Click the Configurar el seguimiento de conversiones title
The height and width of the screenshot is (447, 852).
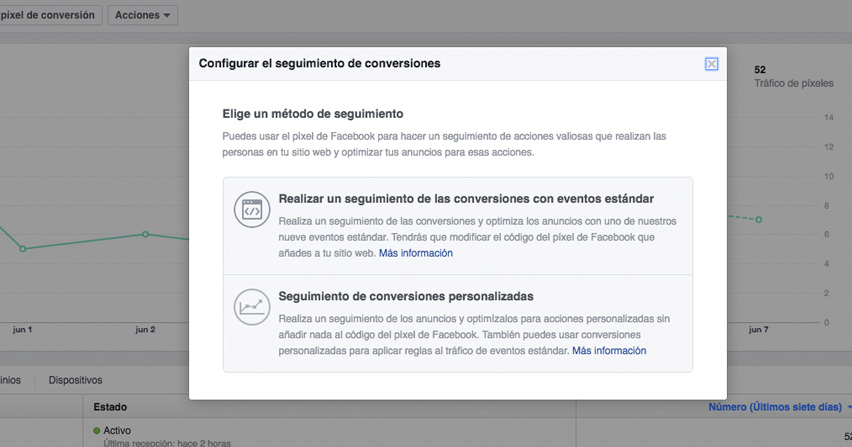click(x=320, y=64)
